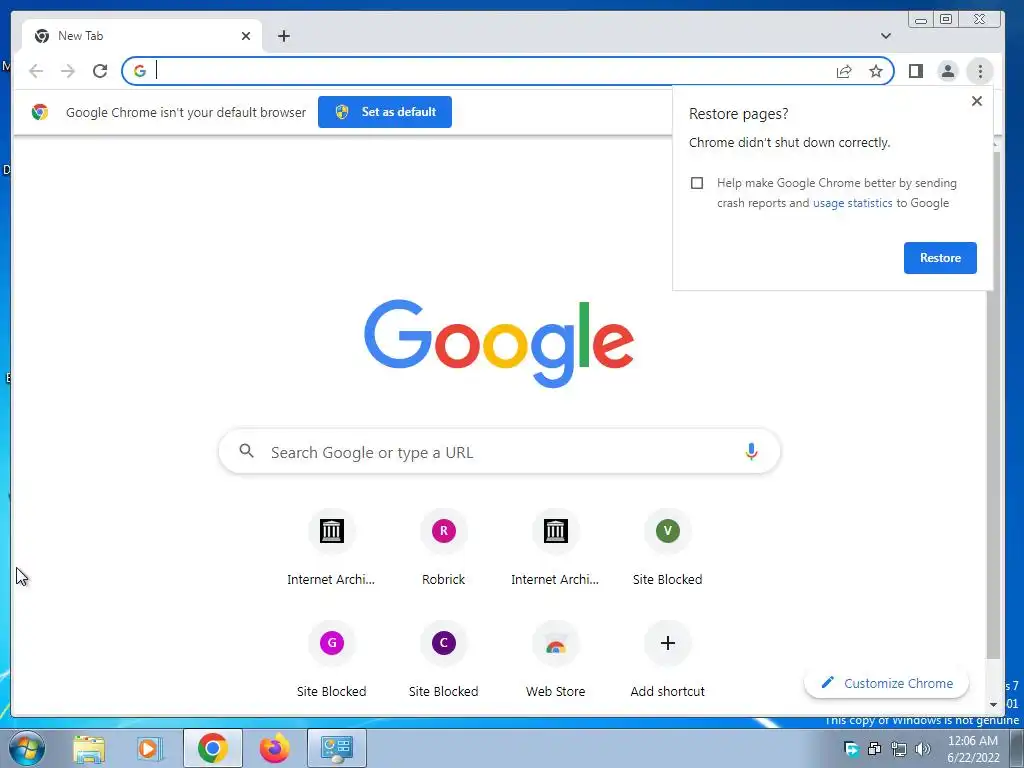
Task: Open a new tab with plus button
Action: coord(283,36)
